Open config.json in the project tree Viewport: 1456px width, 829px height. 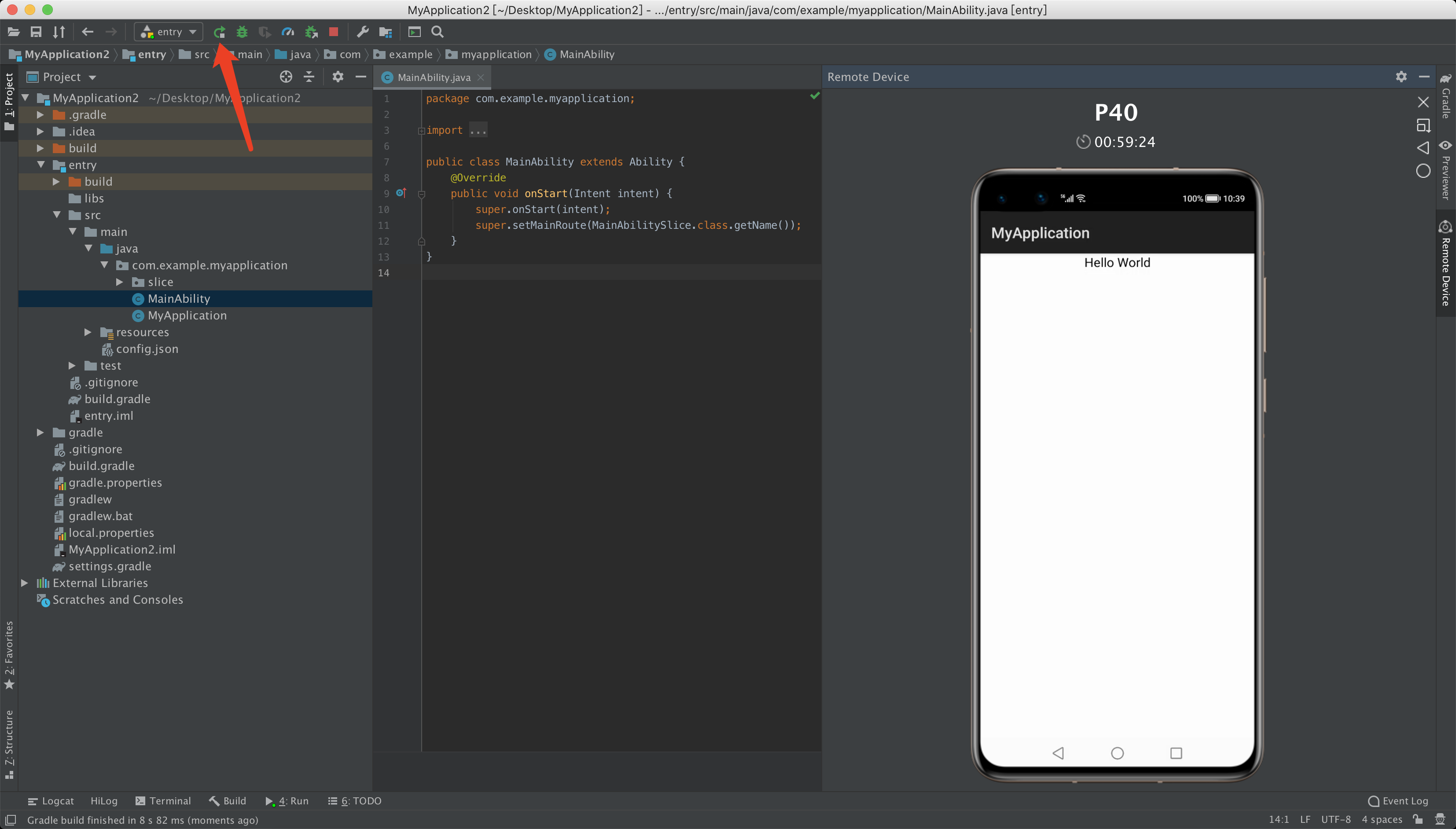(147, 349)
